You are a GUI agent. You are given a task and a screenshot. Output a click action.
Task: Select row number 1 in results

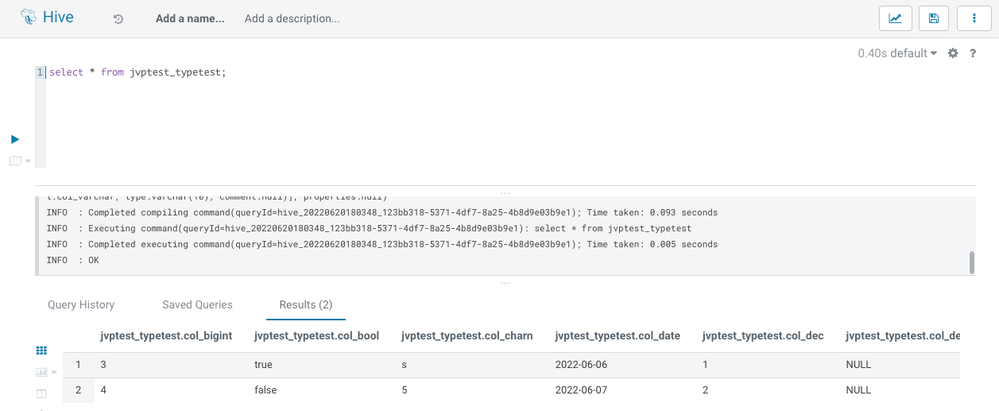(78, 365)
